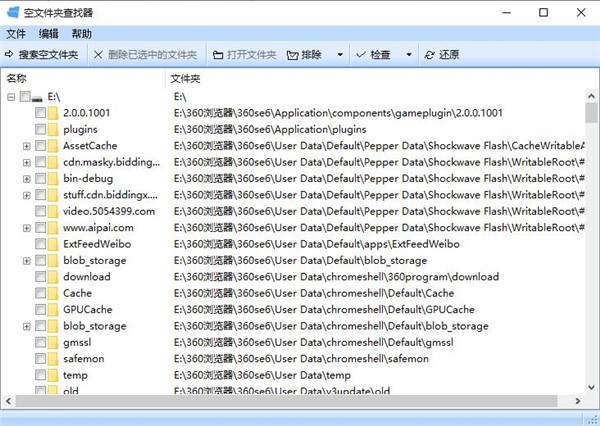Select the chromeshell\Default\Cache path text
Screen dimensions: 600x426
[x=314, y=294]
